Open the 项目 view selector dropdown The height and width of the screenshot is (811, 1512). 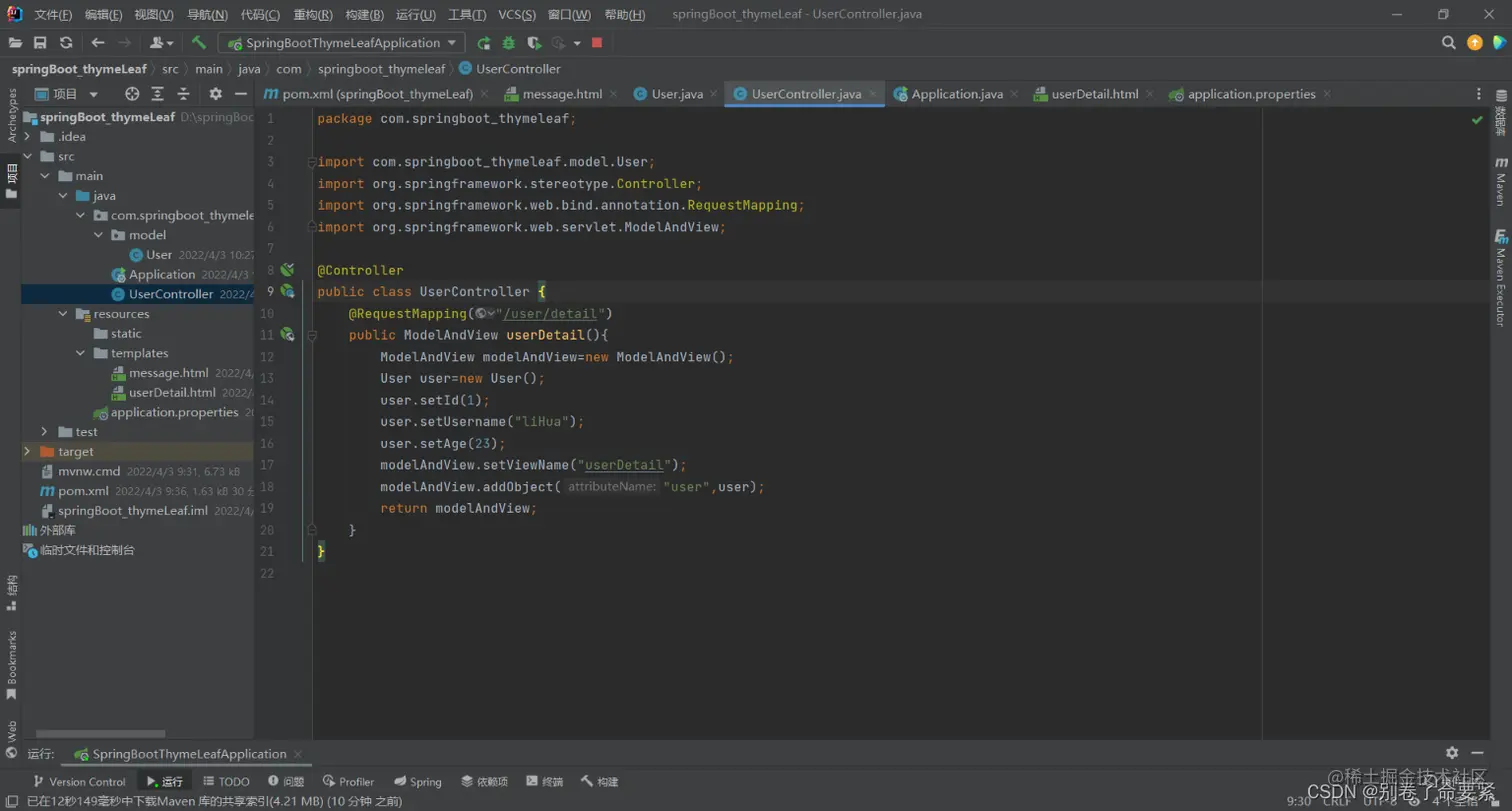(67, 94)
